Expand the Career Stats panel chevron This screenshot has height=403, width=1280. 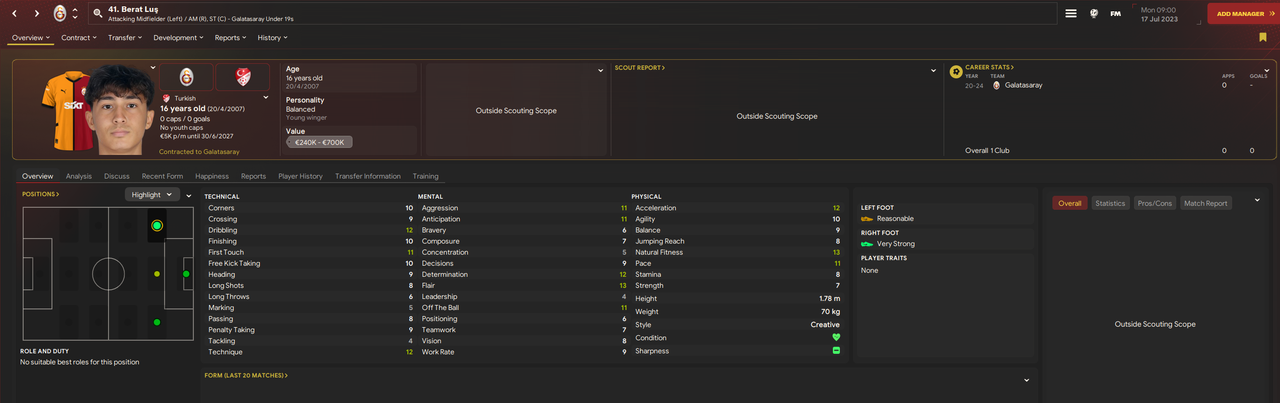[x=1267, y=70]
